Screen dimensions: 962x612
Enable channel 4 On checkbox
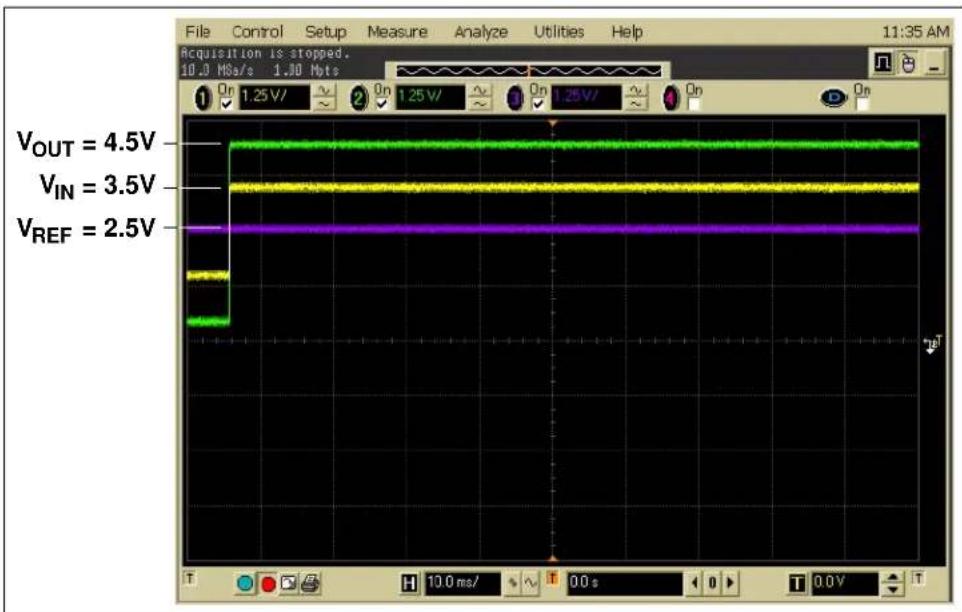[x=694, y=104]
